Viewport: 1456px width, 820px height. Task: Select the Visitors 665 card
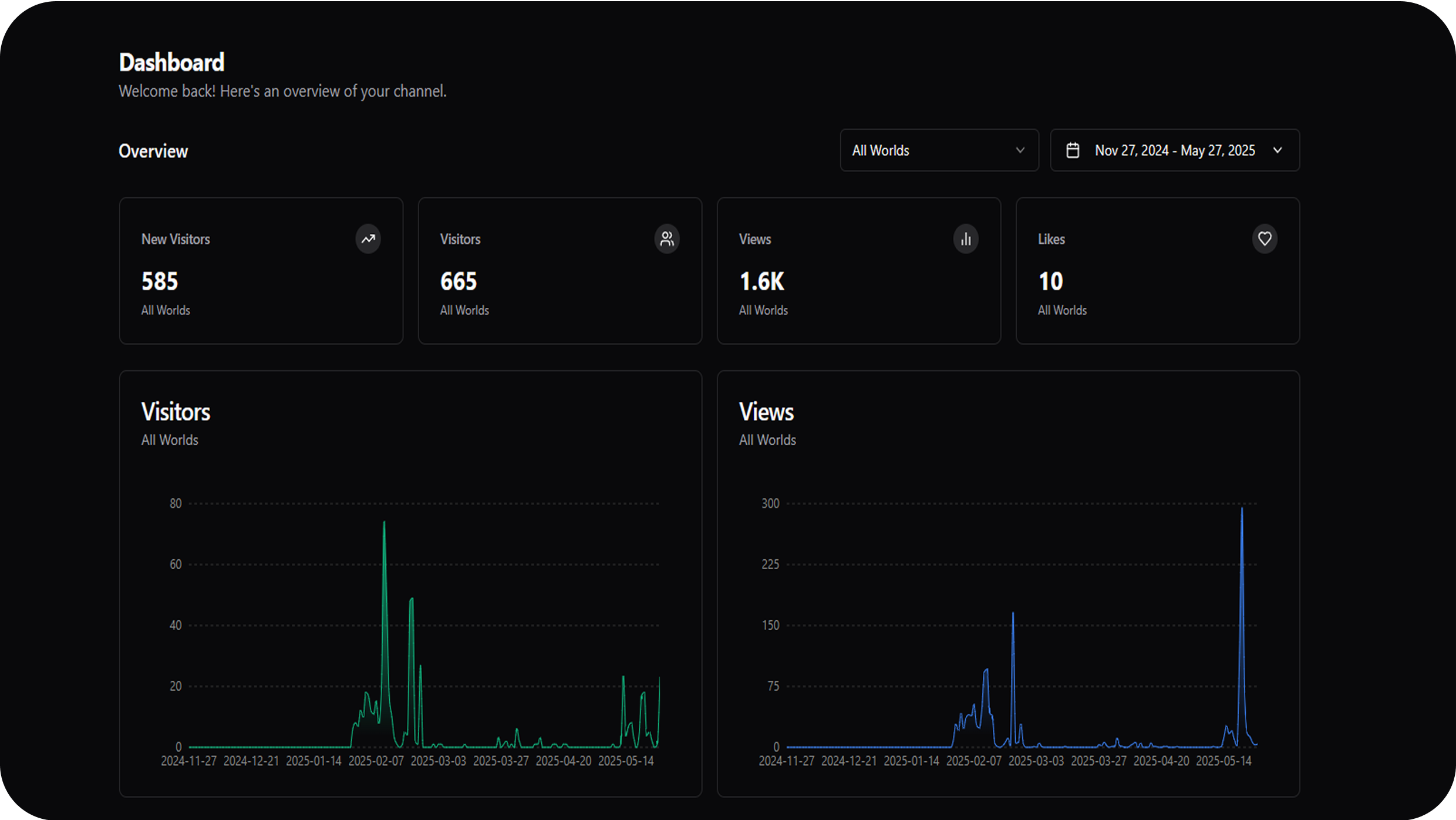pos(560,271)
